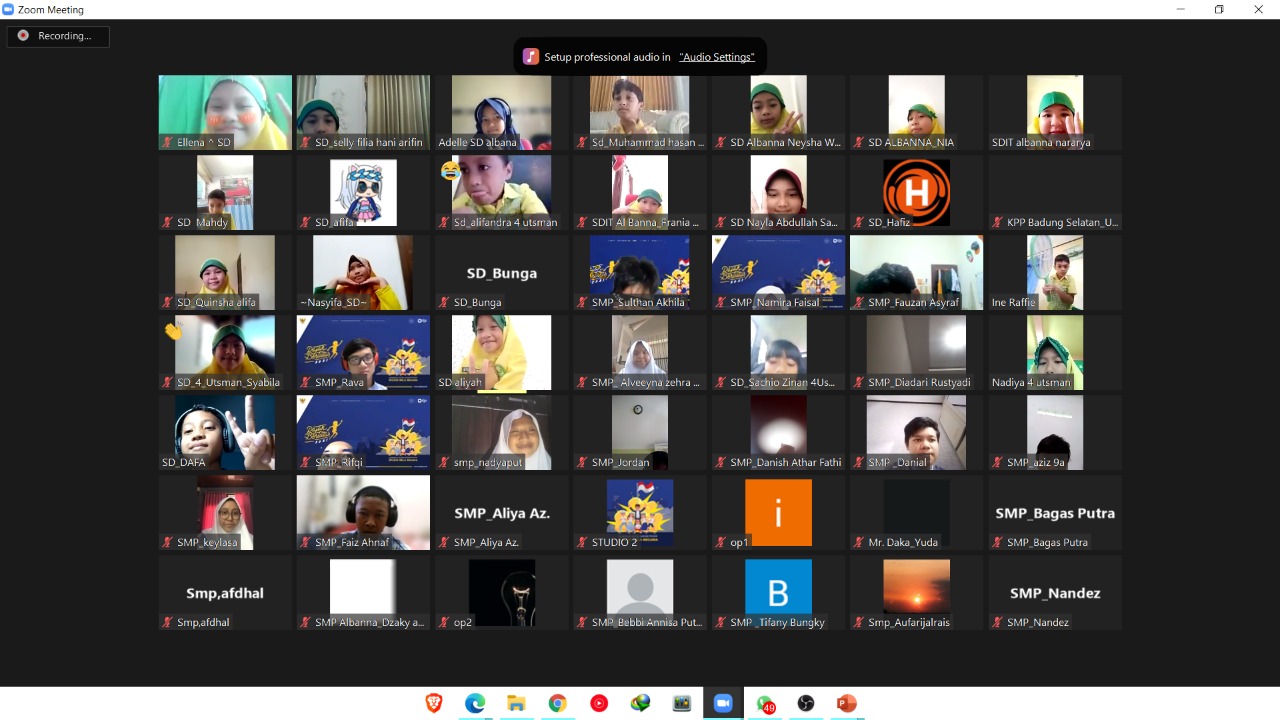The width and height of the screenshot is (1280, 720).
Task: Select the SMP_Bagas Putra participant tile
Action: 1055,512
